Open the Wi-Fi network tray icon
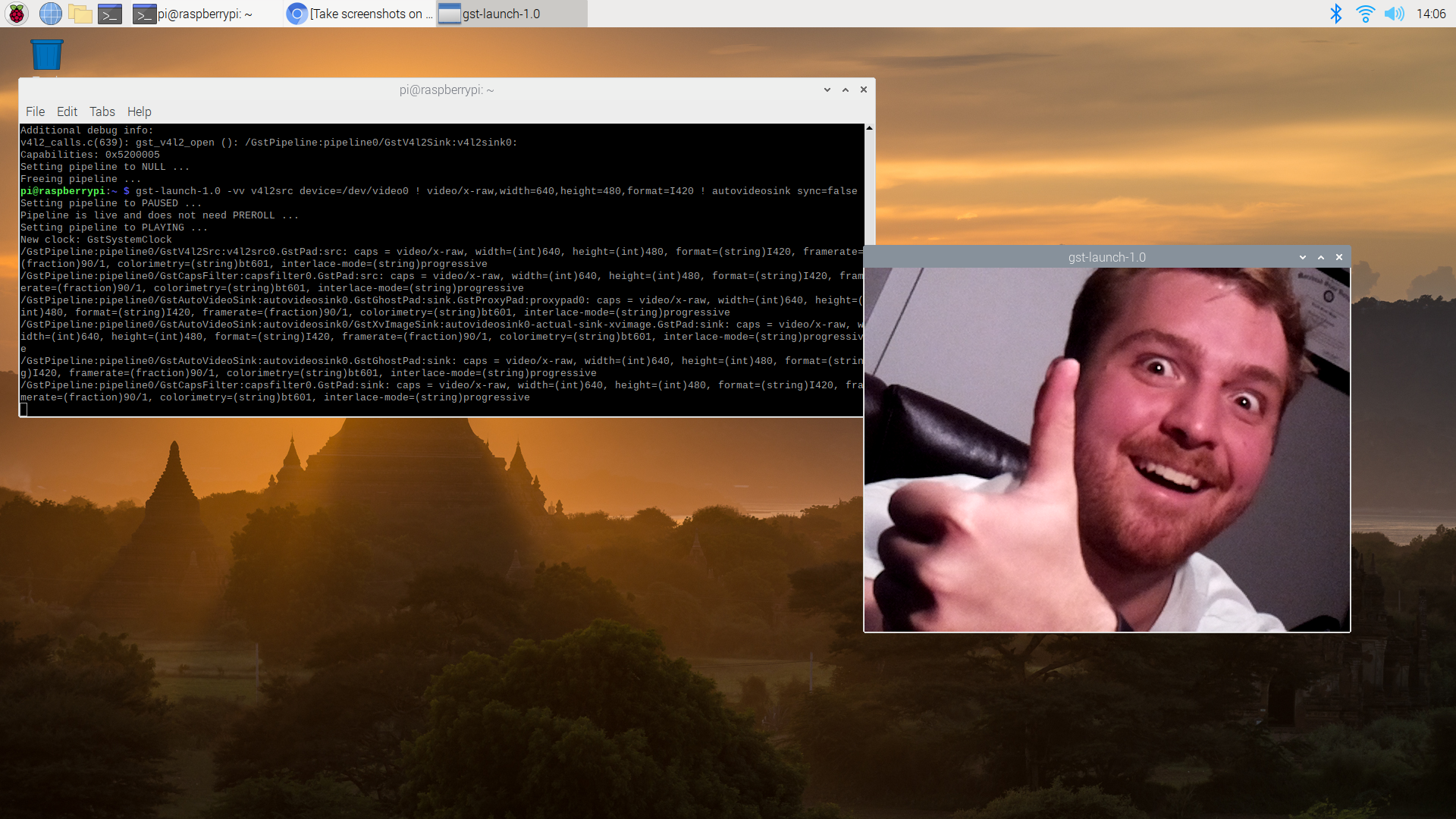The image size is (1456, 819). pyautogui.click(x=1365, y=14)
